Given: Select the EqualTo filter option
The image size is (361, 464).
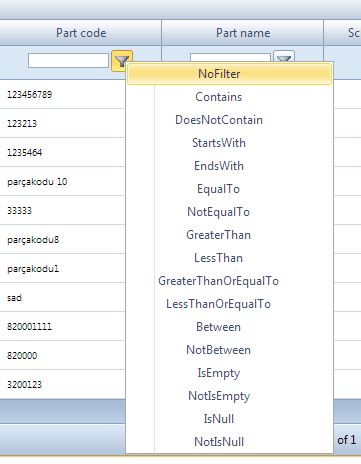Looking at the screenshot, I should 230,189.
